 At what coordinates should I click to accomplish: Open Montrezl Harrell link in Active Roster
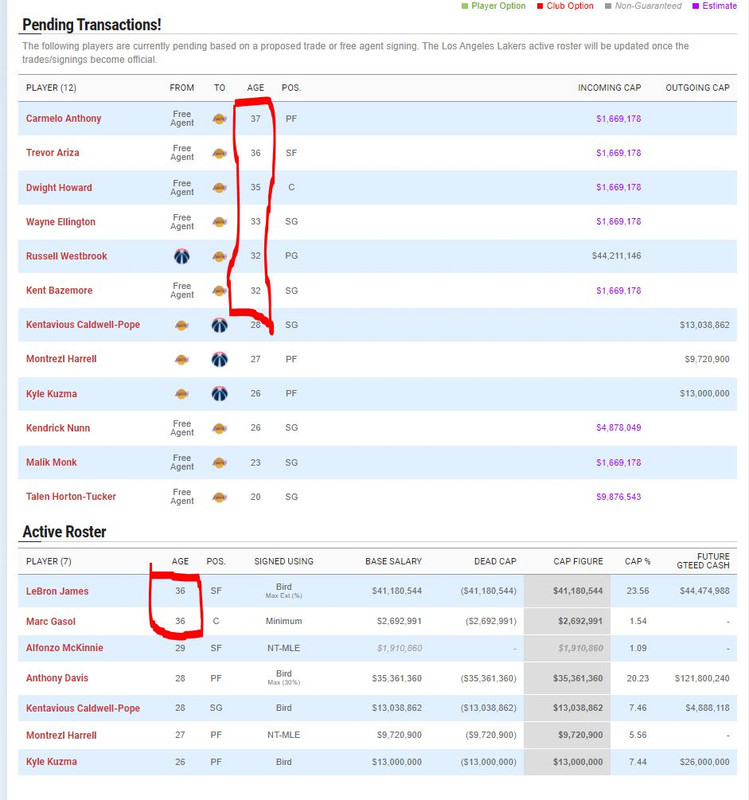(61, 735)
